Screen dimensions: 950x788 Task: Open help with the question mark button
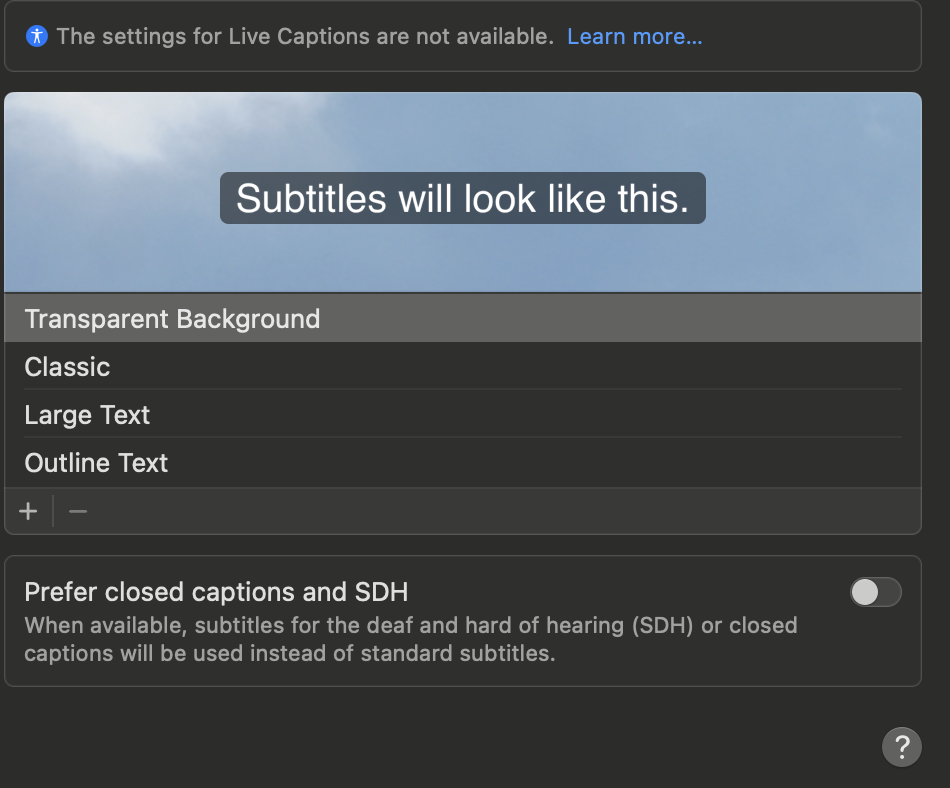click(x=901, y=746)
